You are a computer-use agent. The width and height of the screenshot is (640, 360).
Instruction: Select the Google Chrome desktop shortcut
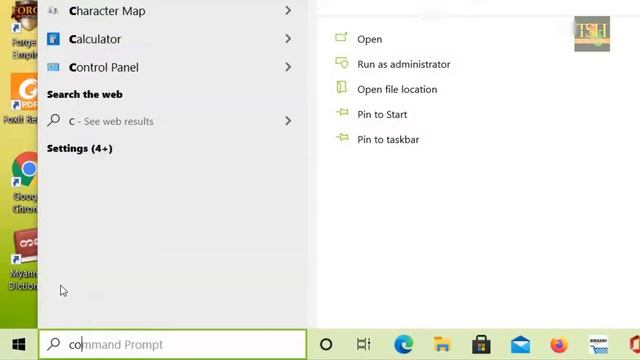click(24, 182)
